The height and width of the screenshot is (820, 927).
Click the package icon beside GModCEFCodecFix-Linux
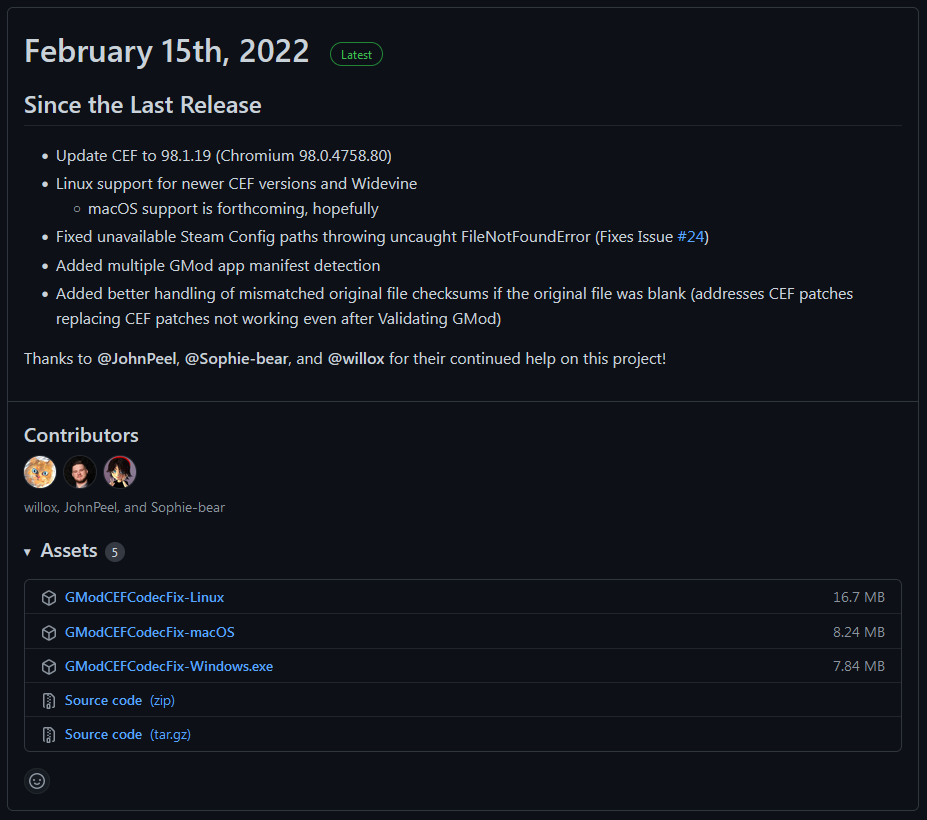pos(49,598)
